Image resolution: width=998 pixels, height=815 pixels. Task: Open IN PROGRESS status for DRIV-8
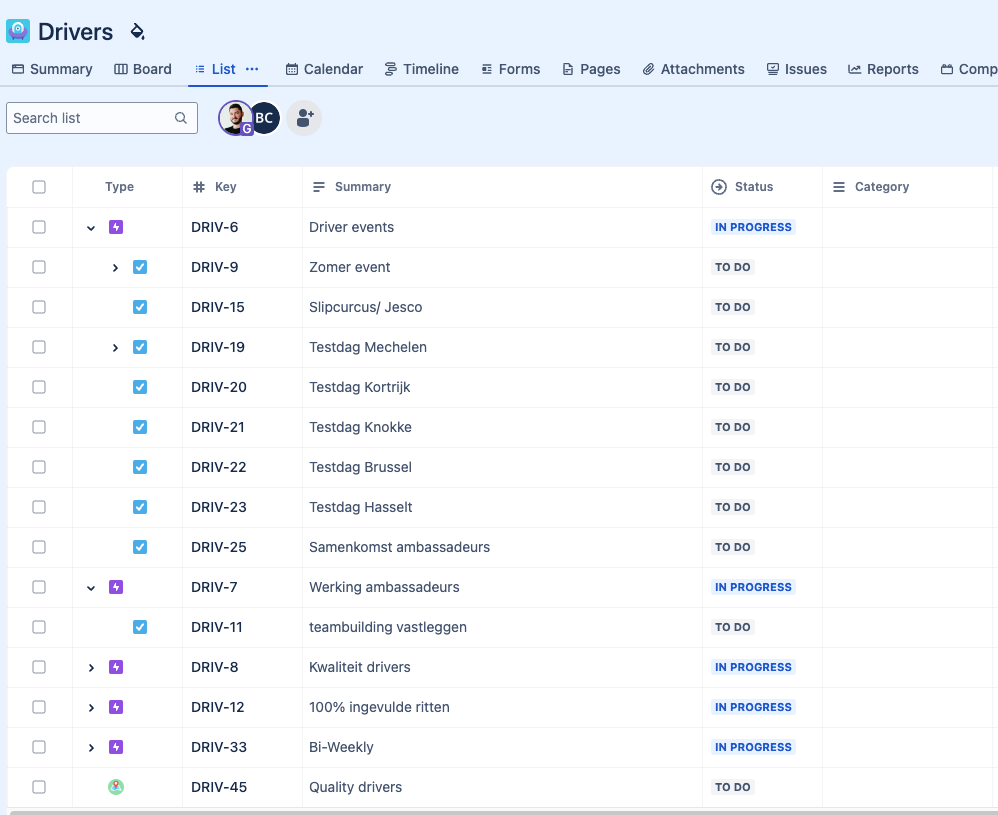(753, 667)
